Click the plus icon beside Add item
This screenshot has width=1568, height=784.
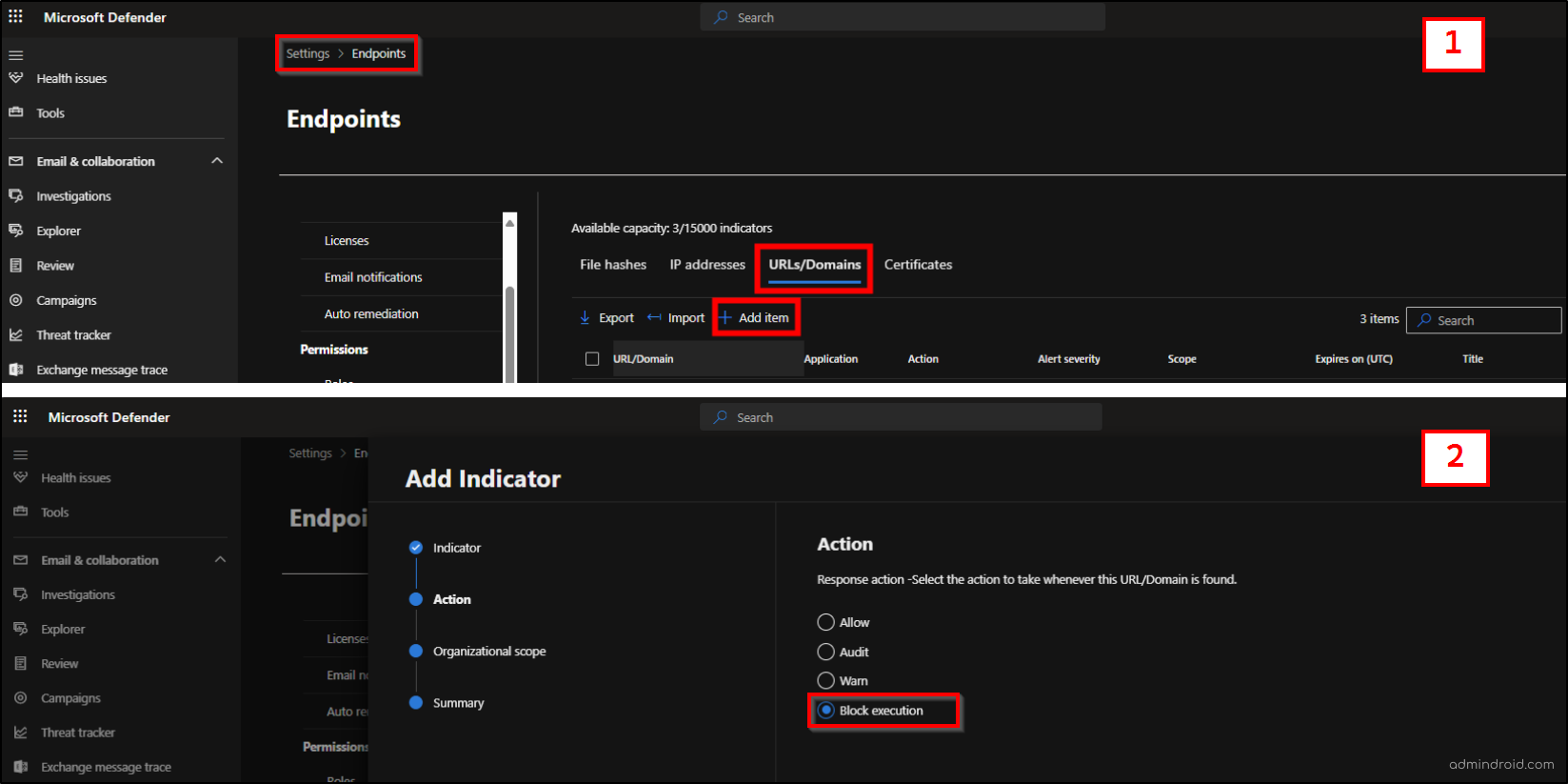725,318
